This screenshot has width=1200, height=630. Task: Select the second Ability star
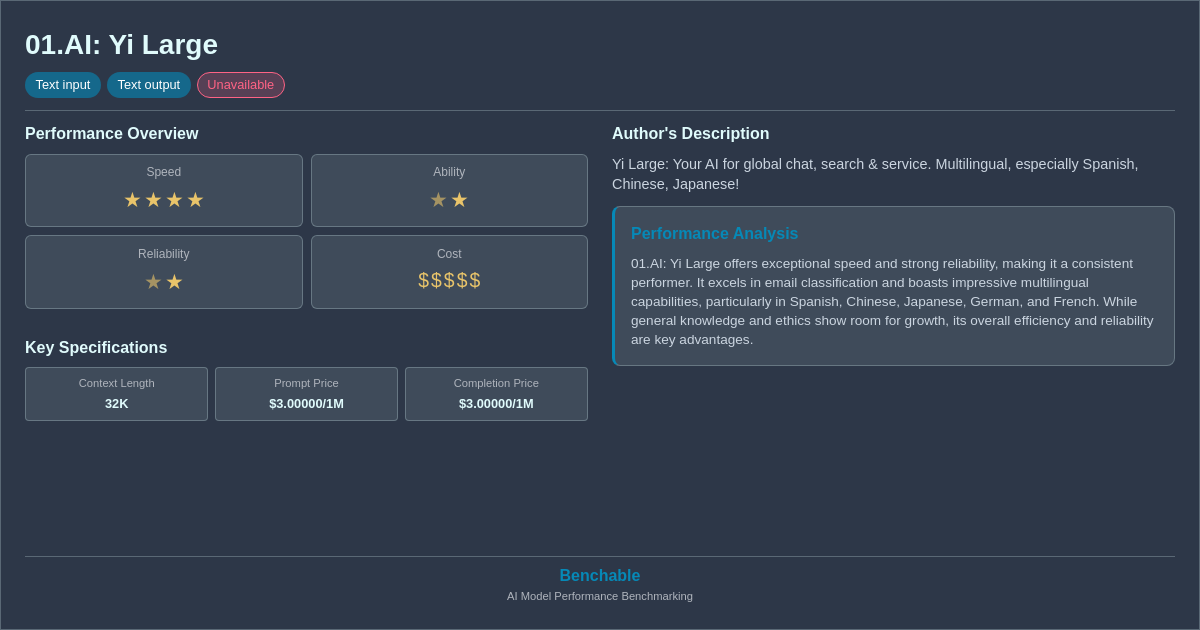(460, 200)
